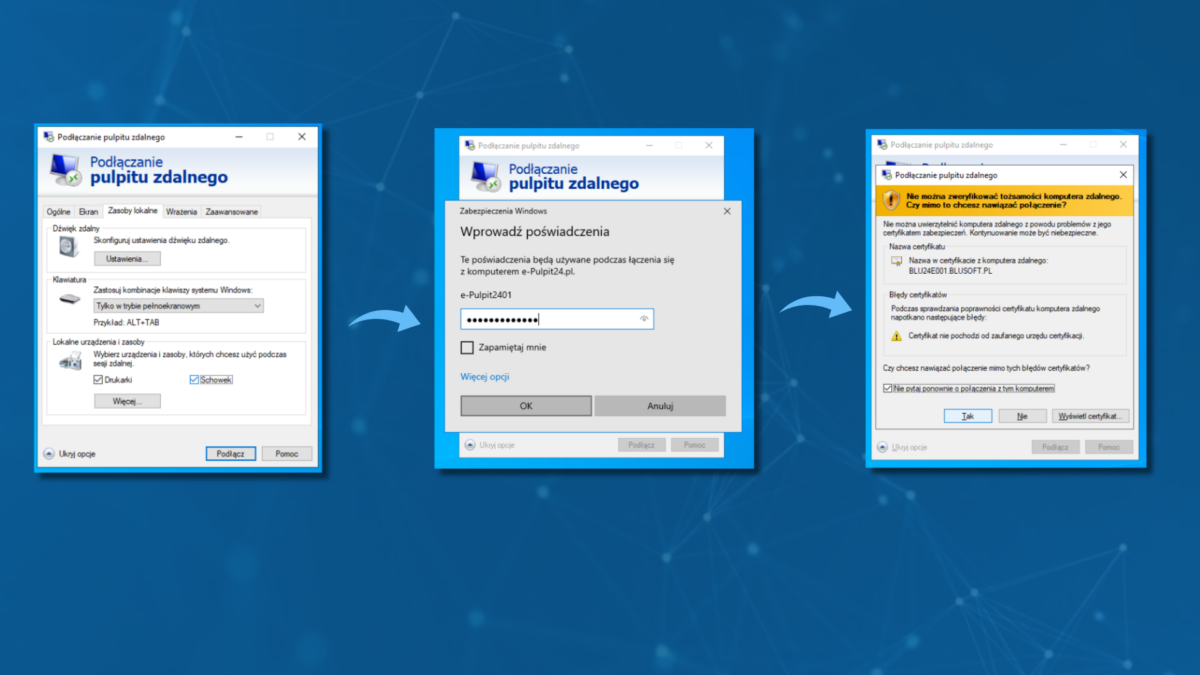Click into the password input field

coord(545,319)
